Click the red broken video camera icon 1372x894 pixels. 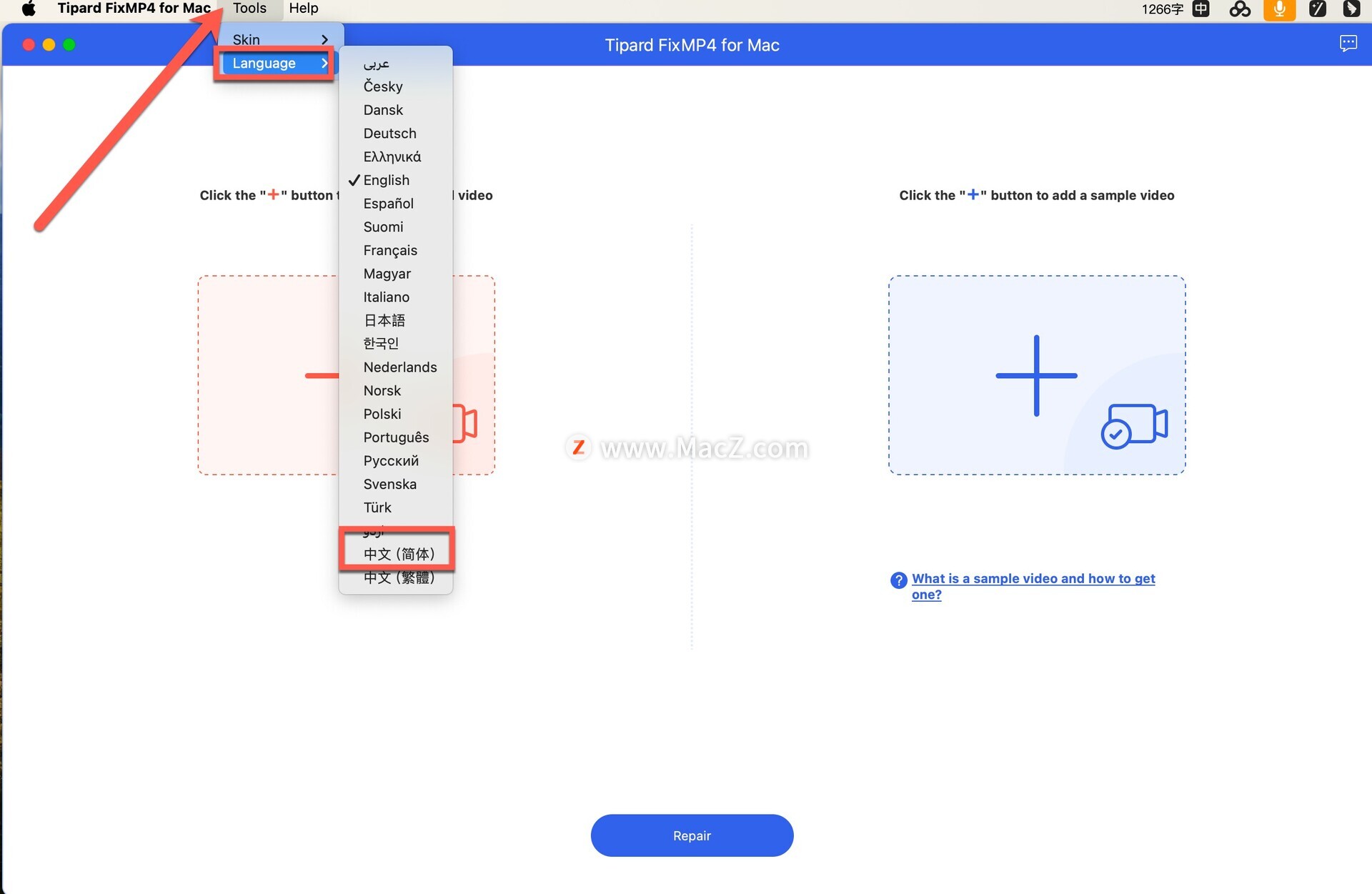(464, 423)
